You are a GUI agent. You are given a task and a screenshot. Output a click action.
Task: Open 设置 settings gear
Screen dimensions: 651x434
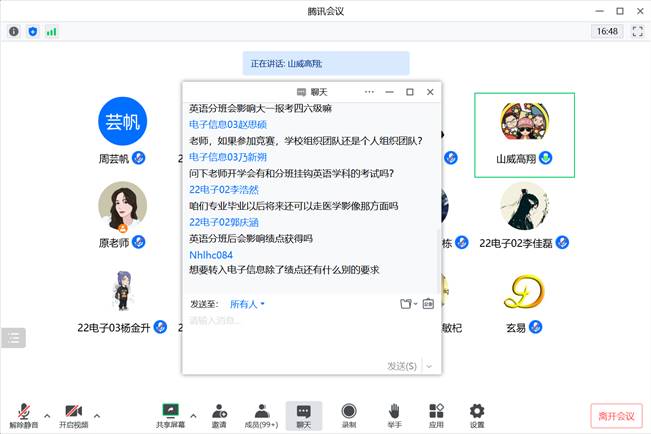pyautogui.click(x=477, y=415)
